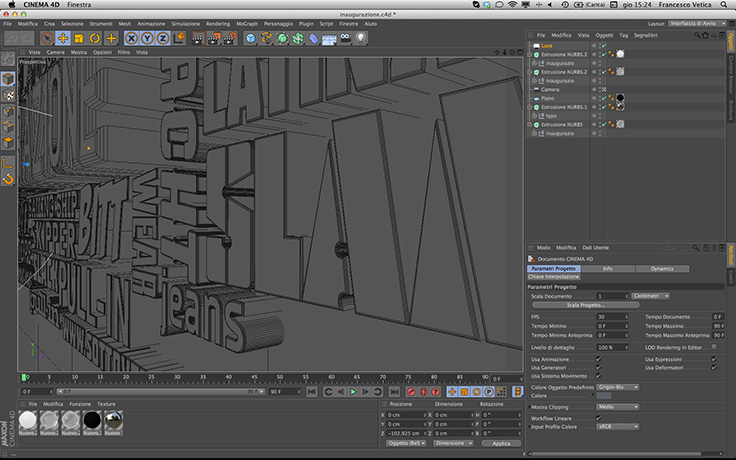Image resolution: width=736 pixels, height=460 pixels.
Task: Open the MoGraph menu
Action: [247, 24]
